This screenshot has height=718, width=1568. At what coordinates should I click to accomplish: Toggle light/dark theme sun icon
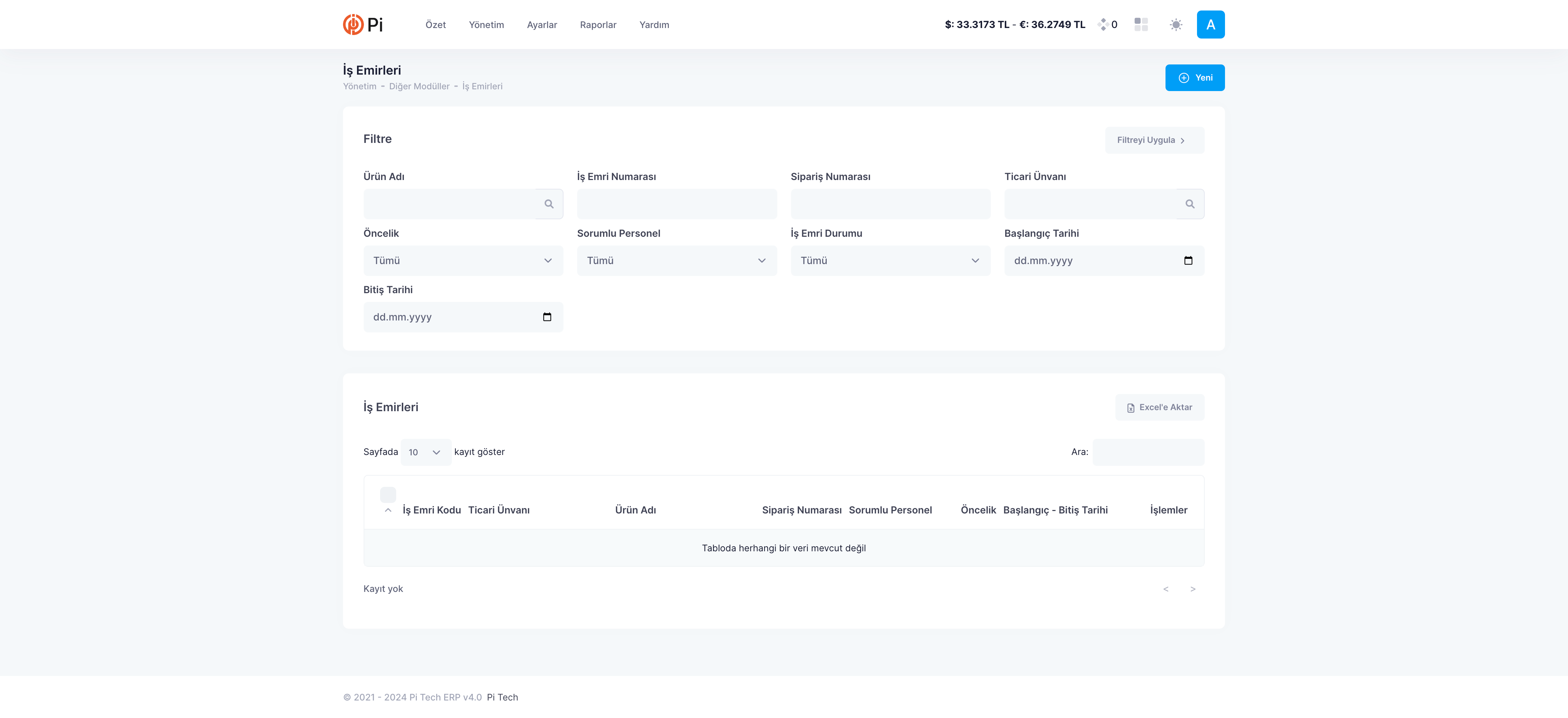pos(1175,25)
